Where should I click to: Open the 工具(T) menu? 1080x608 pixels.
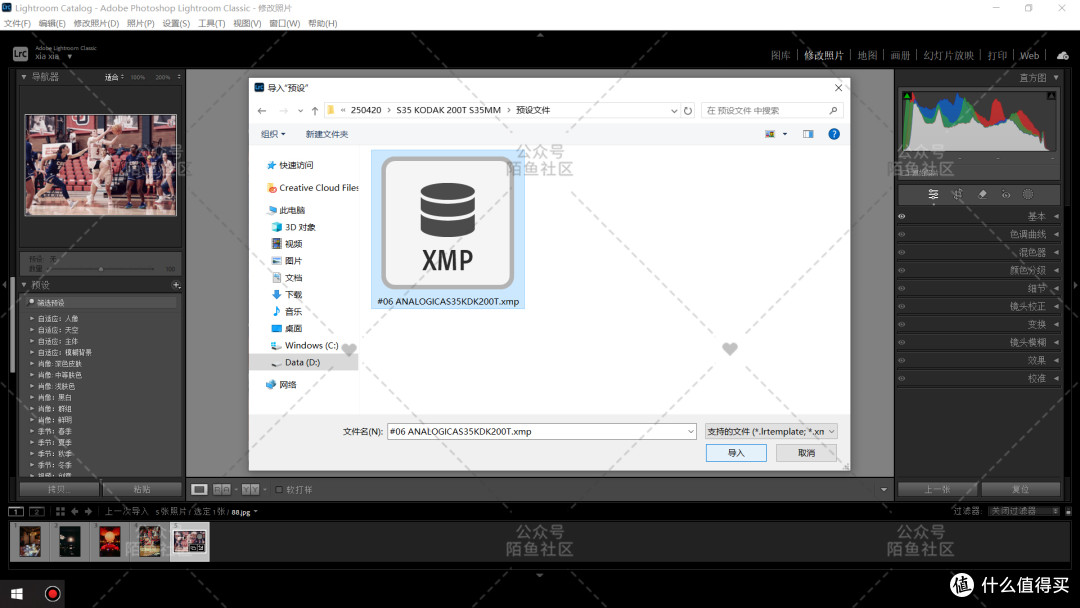(x=211, y=23)
